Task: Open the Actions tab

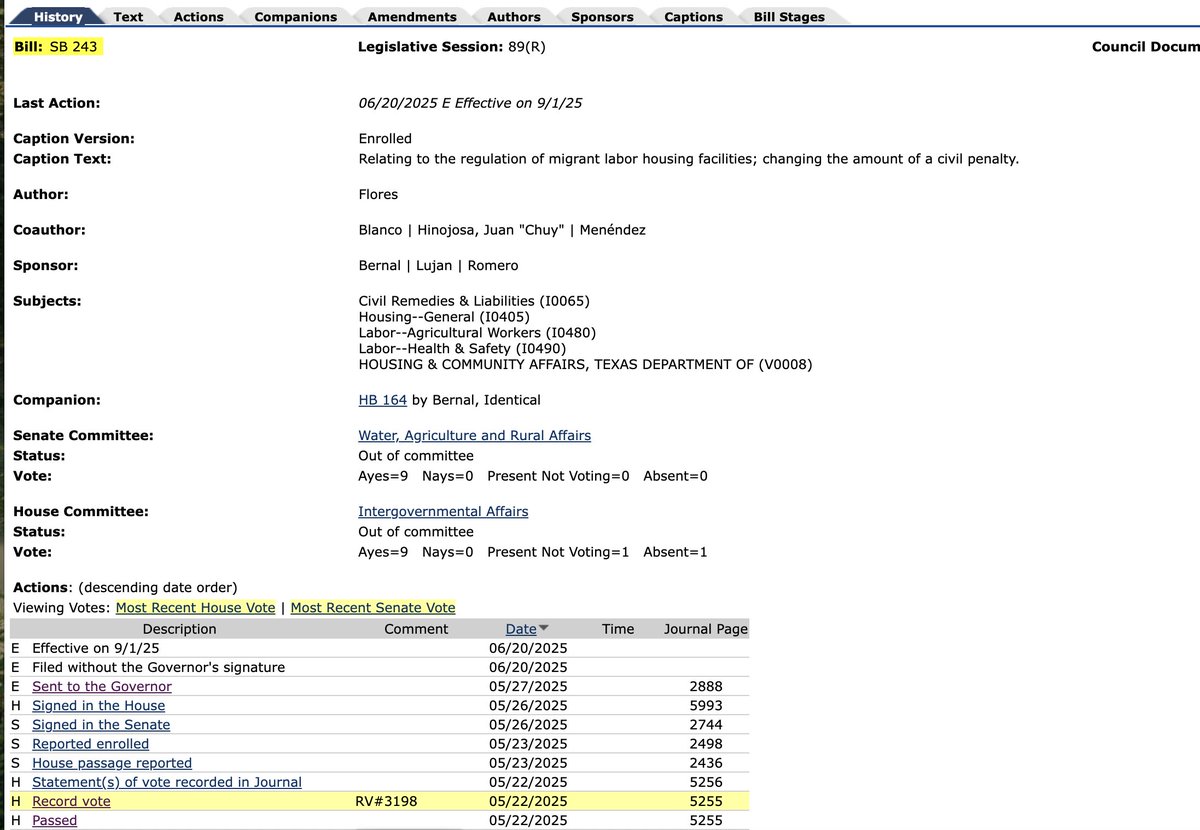Action: point(199,17)
